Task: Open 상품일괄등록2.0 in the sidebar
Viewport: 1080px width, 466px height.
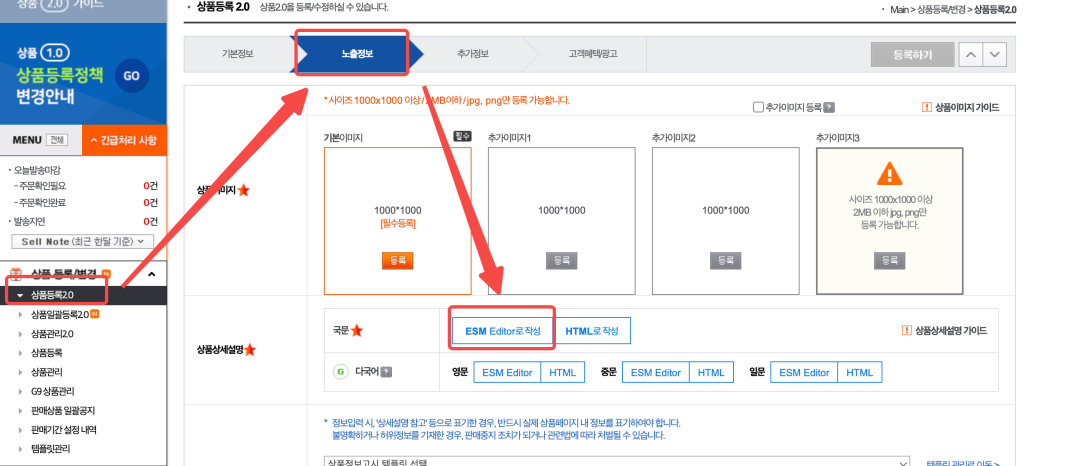Action: tap(59, 315)
